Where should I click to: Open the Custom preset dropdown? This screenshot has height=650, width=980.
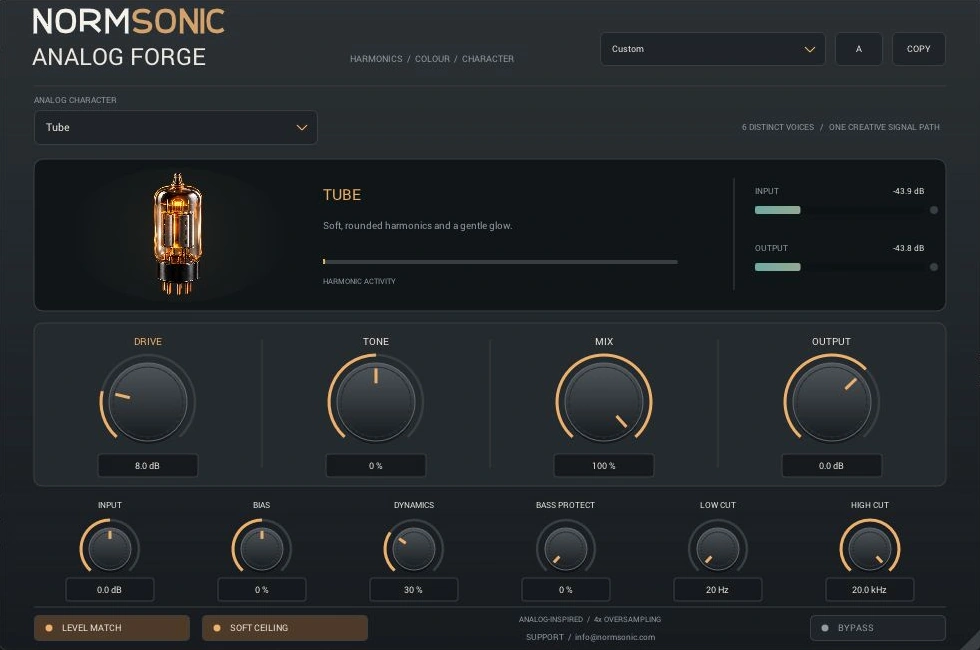[712, 49]
